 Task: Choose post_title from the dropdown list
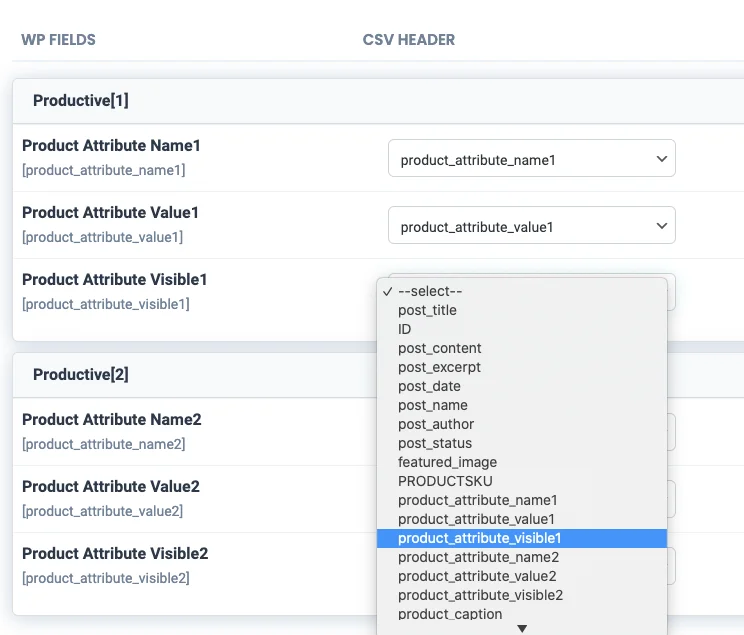427,310
